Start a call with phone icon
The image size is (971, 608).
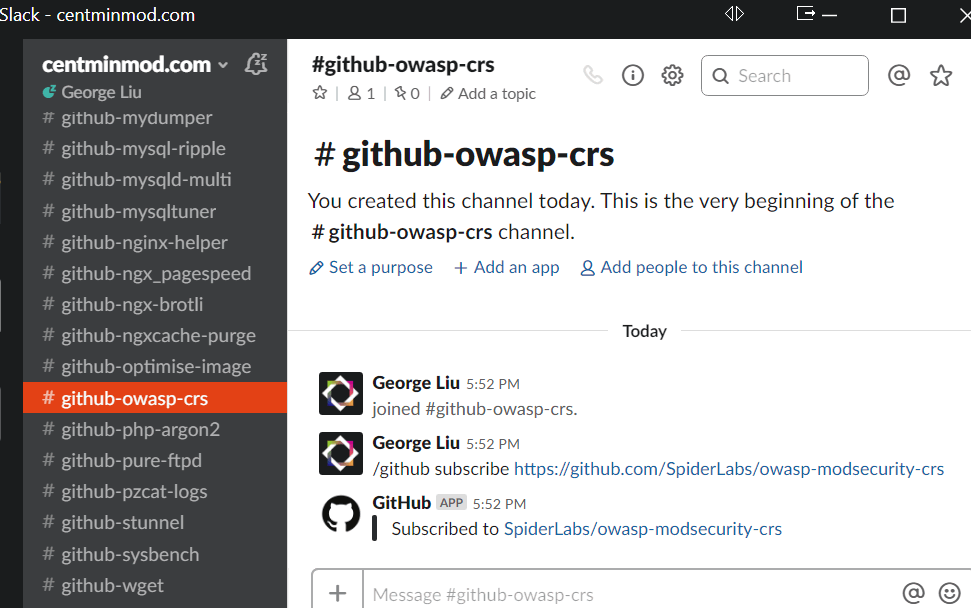593,76
